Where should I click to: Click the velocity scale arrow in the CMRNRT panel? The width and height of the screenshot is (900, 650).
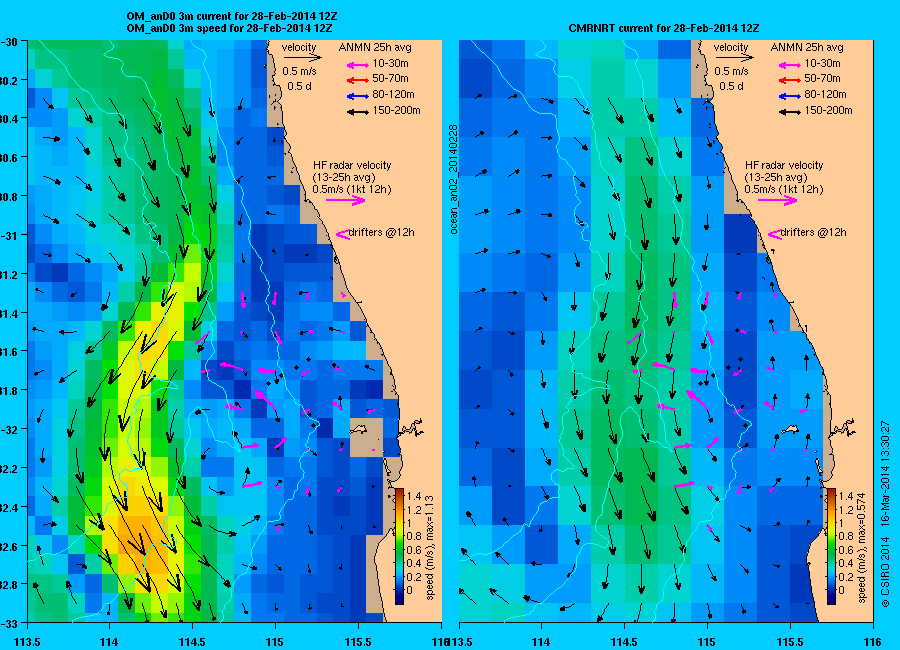734,57
